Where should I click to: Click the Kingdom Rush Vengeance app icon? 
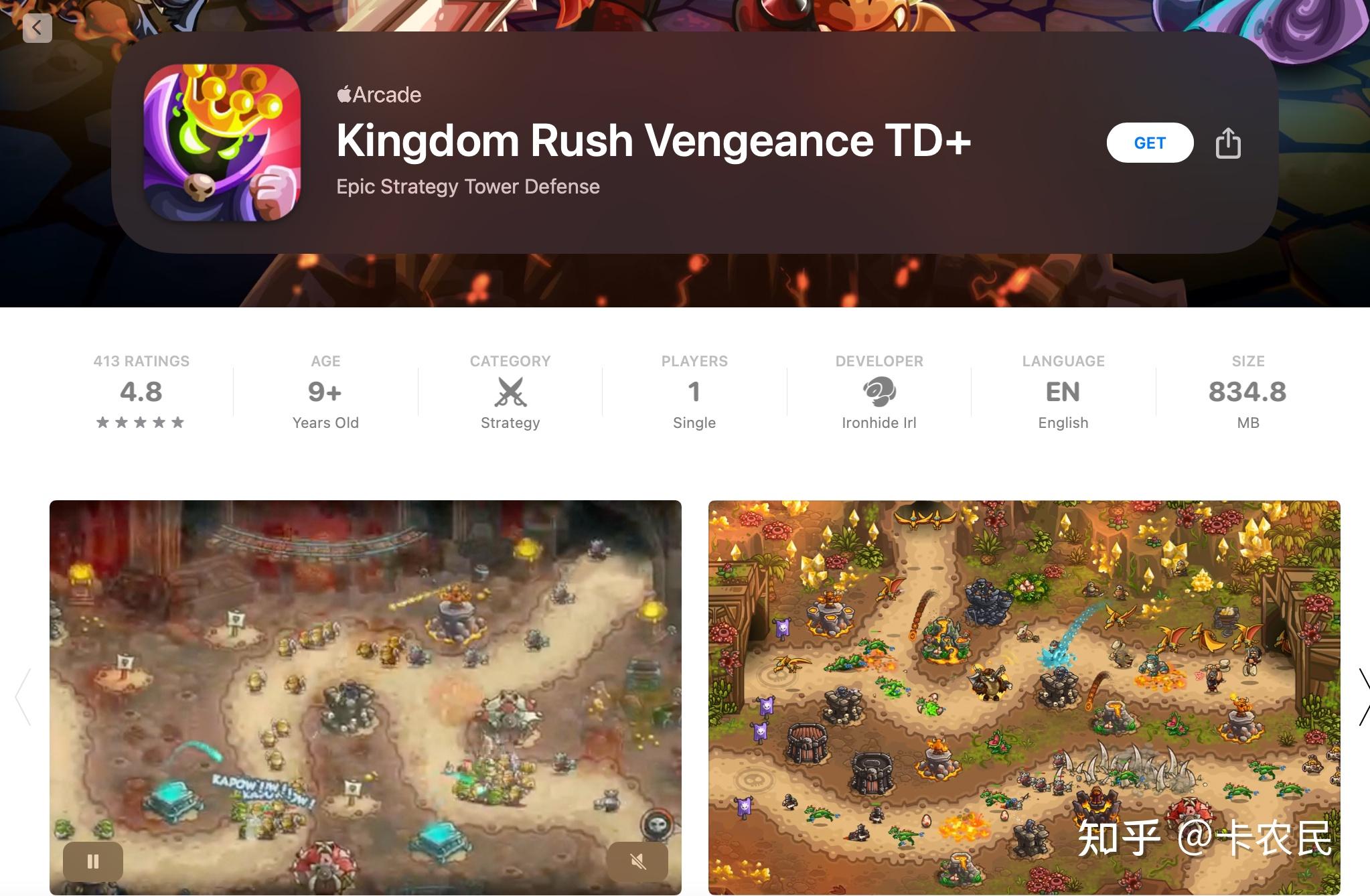[x=222, y=143]
